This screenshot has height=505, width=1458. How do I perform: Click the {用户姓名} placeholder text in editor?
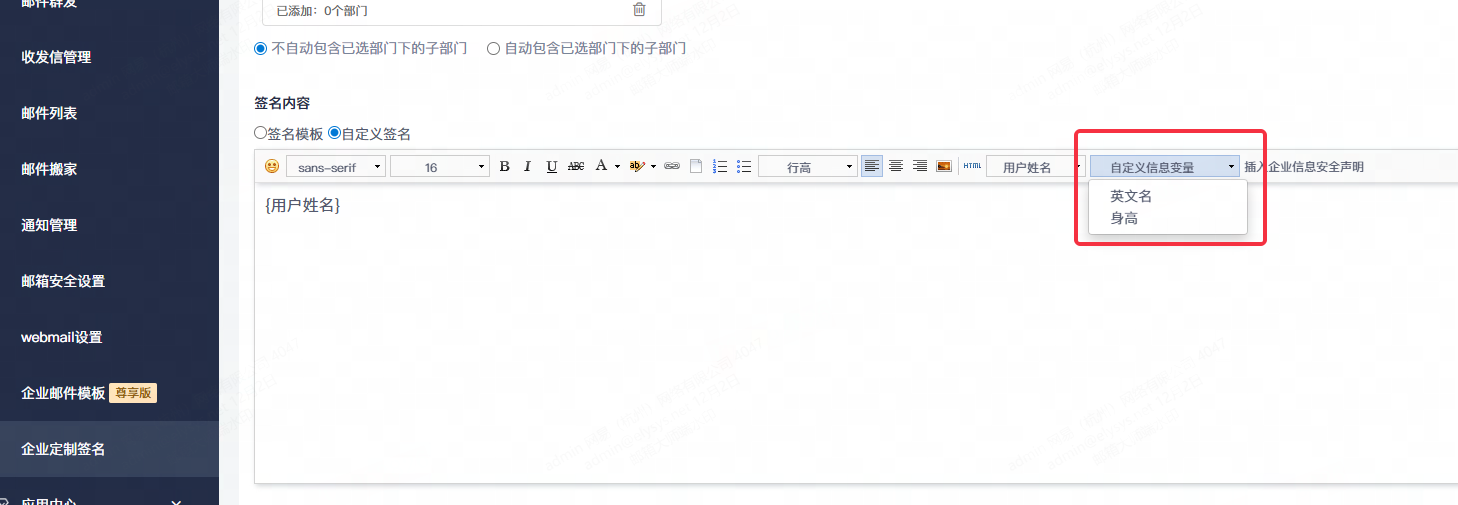(x=303, y=205)
